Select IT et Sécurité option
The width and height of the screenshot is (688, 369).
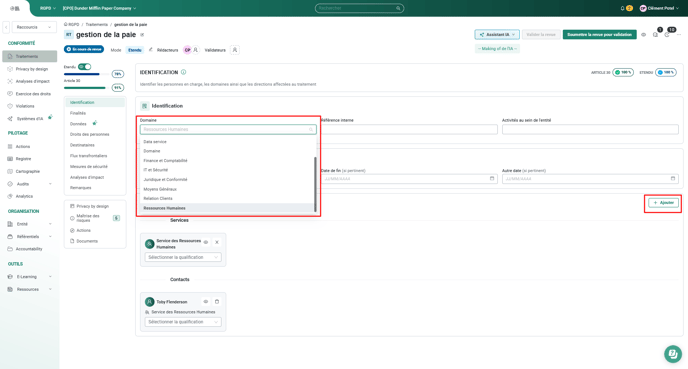point(226,170)
